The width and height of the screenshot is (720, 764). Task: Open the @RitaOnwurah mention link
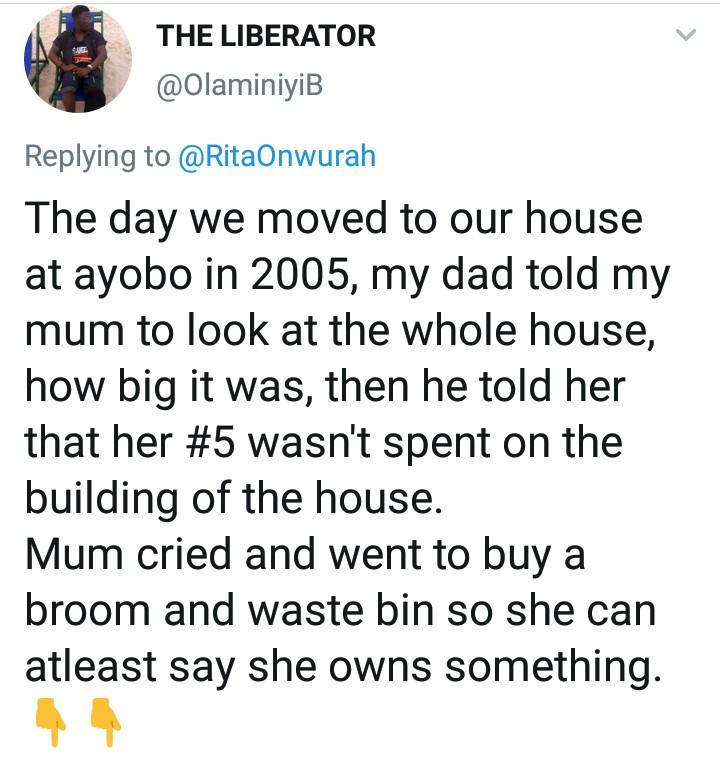coord(276,156)
